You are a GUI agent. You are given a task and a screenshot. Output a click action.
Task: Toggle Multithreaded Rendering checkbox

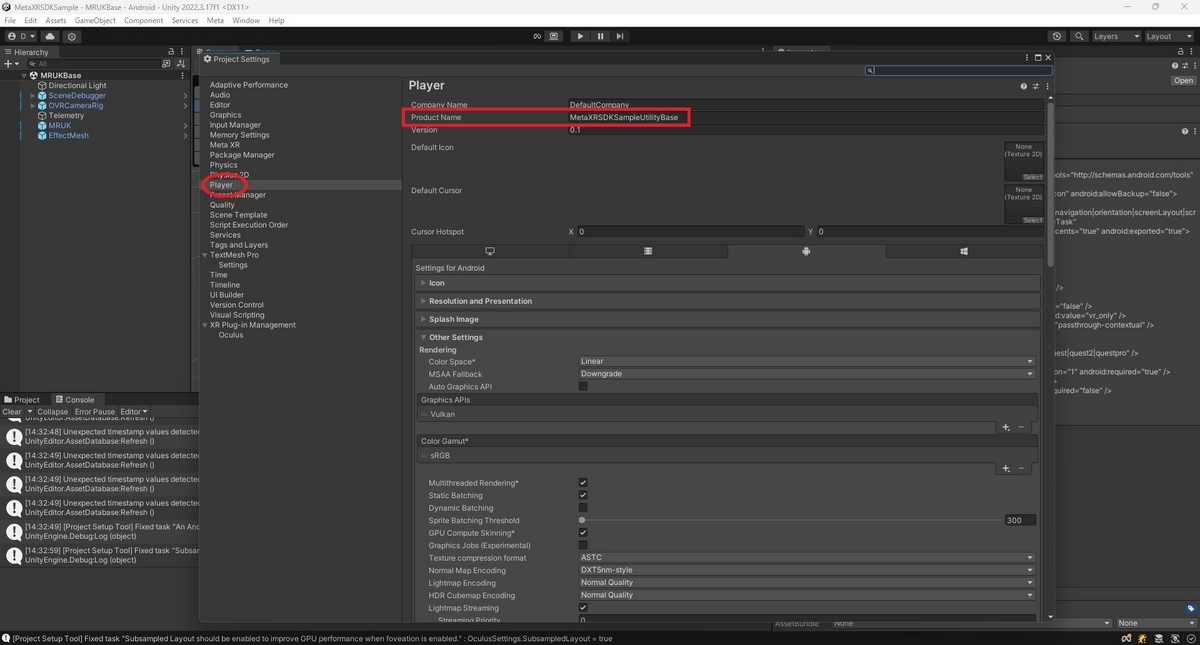(x=583, y=483)
